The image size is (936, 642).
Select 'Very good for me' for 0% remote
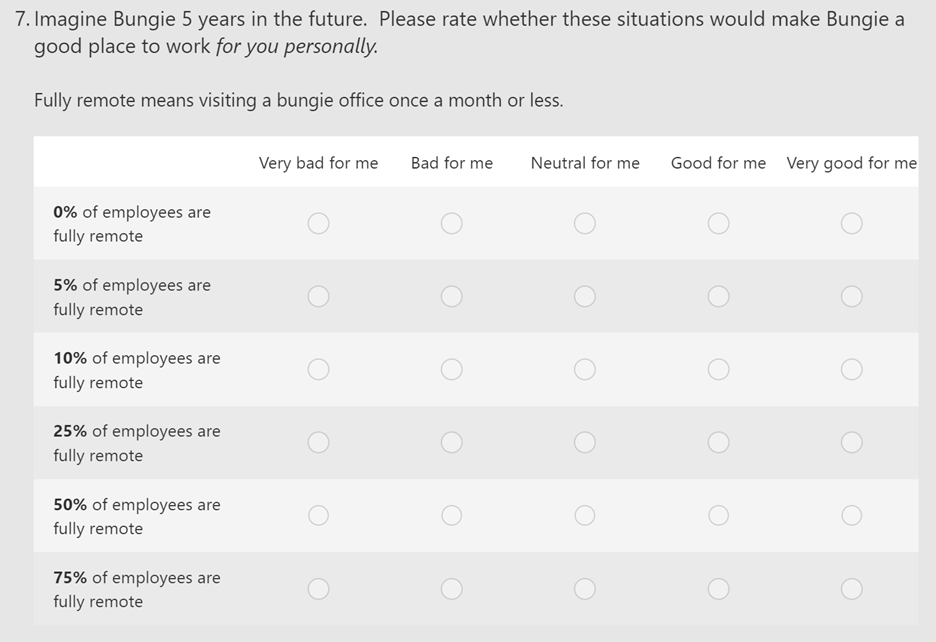click(851, 223)
